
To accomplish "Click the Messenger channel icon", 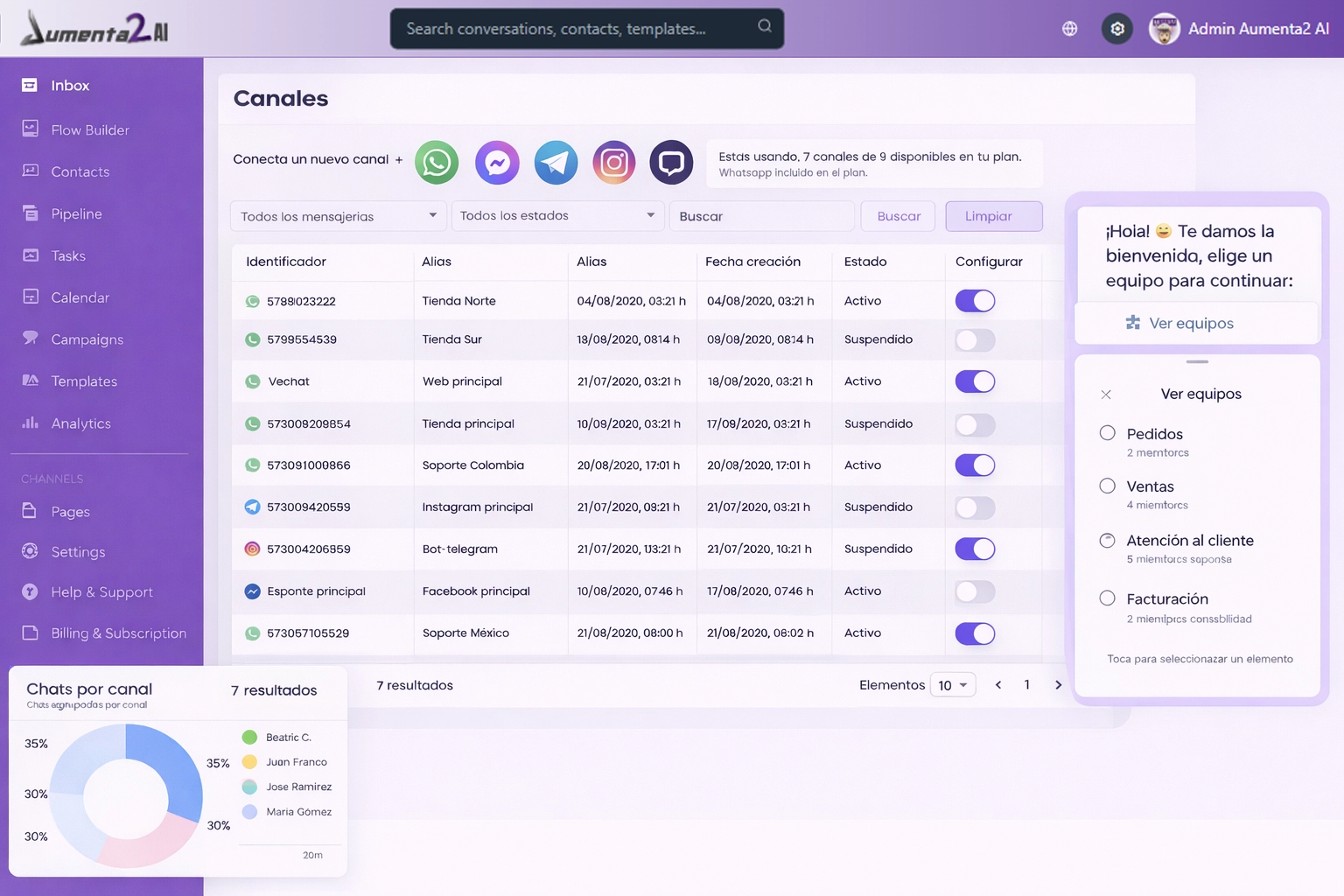I will click(x=497, y=163).
